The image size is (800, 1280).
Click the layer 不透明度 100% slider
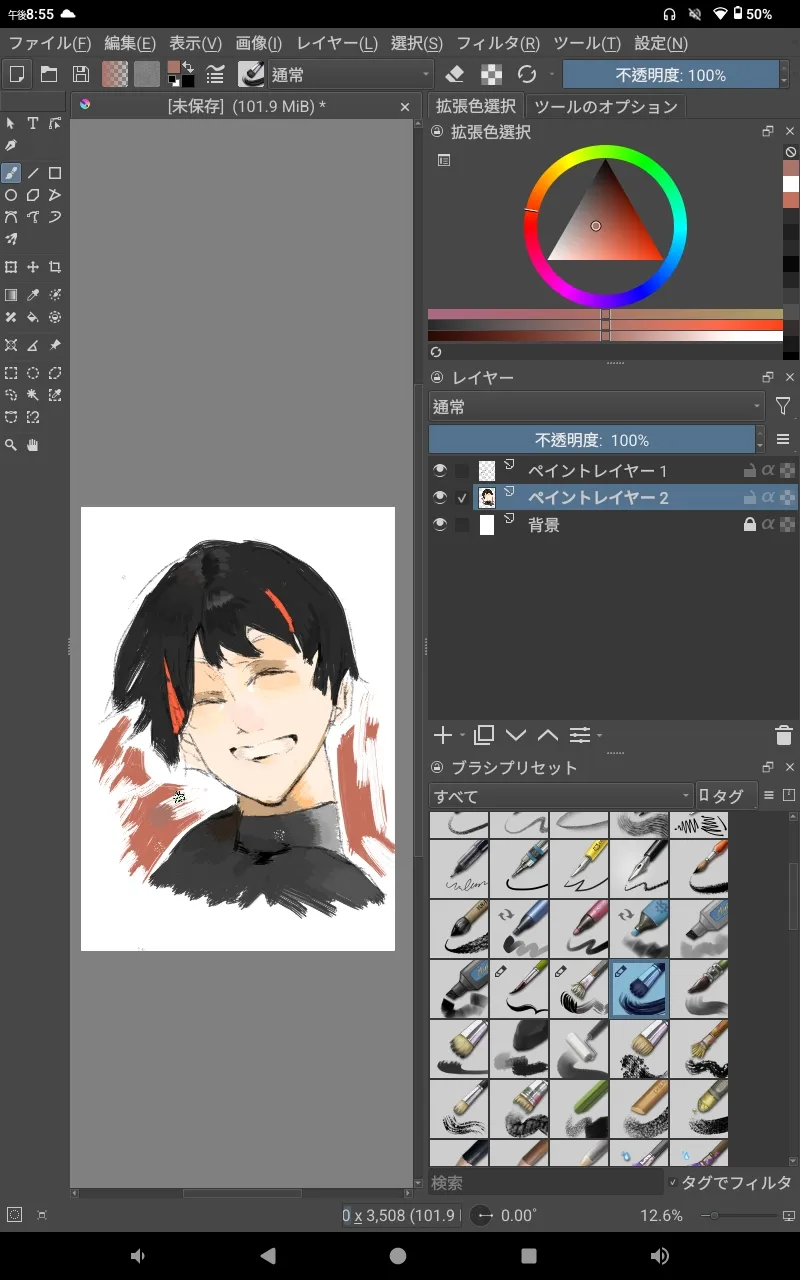click(592, 440)
